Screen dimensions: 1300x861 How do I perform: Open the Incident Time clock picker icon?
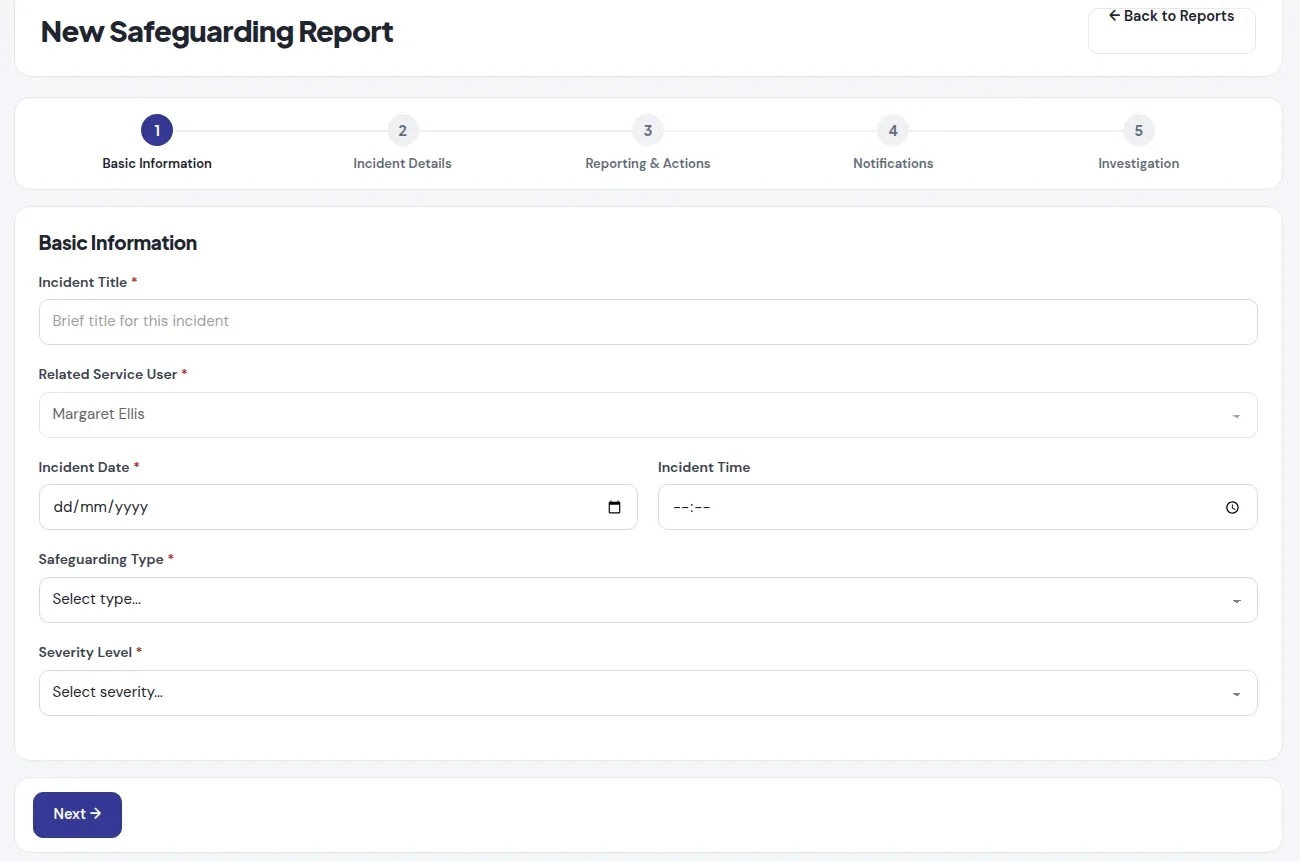pyautogui.click(x=1232, y=507)
